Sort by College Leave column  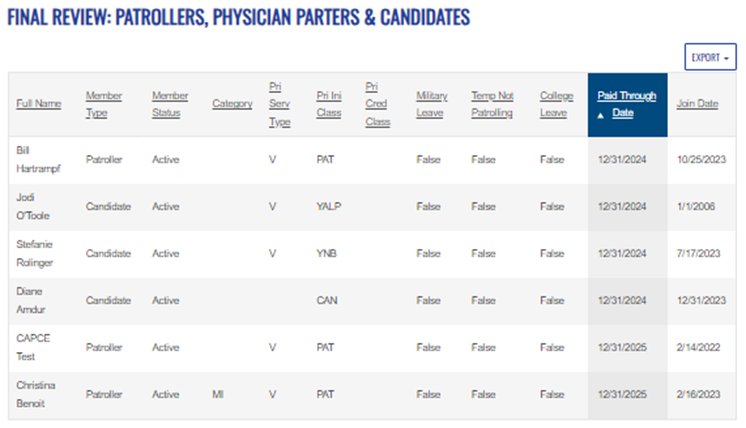coord(557,103)
